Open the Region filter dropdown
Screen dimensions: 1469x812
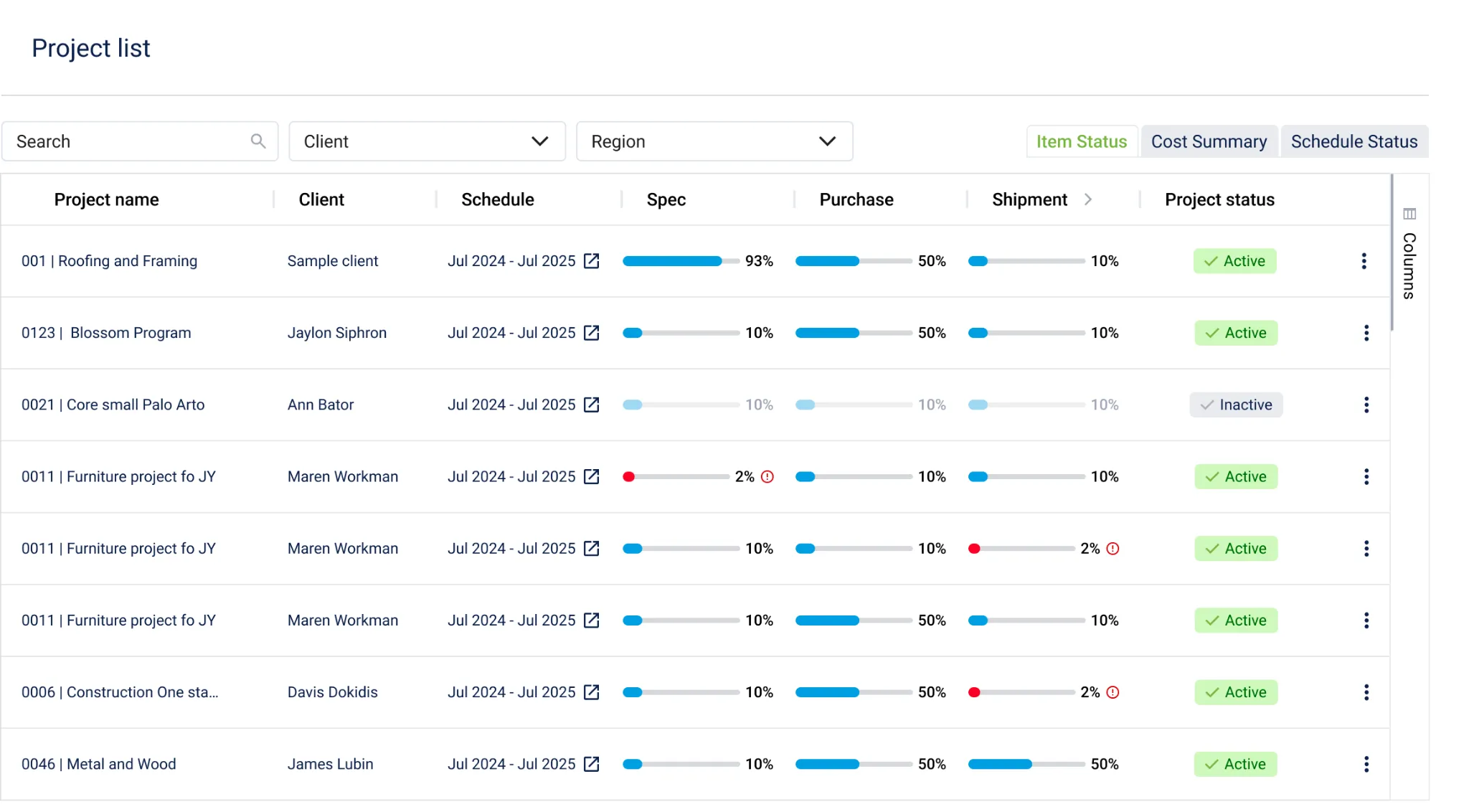pyautogui.click(x=714, y=141)
